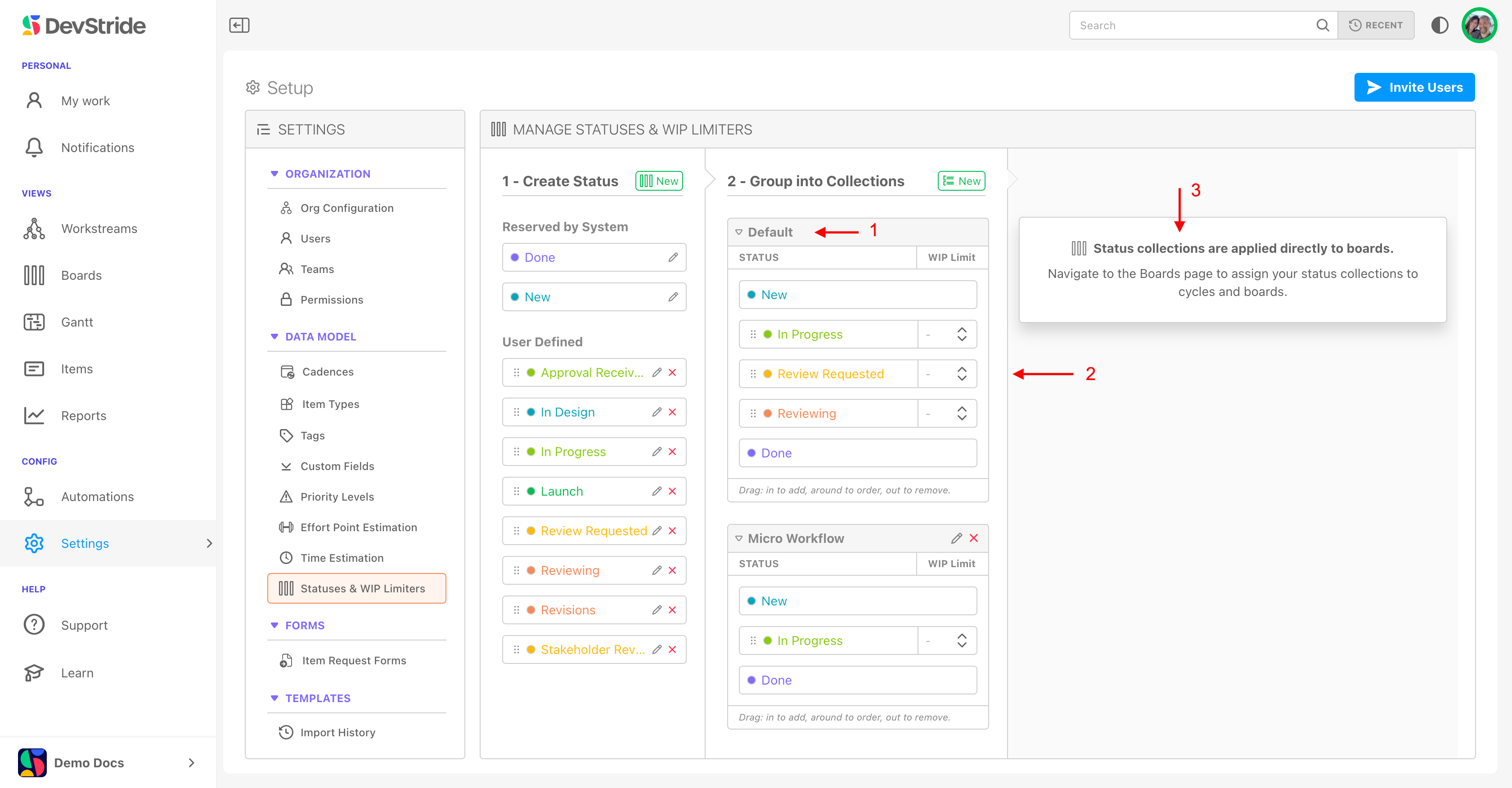Screen dimensions: 1512x788
Task: Click drag handle of Reviewing status
Action: (516, 570)
